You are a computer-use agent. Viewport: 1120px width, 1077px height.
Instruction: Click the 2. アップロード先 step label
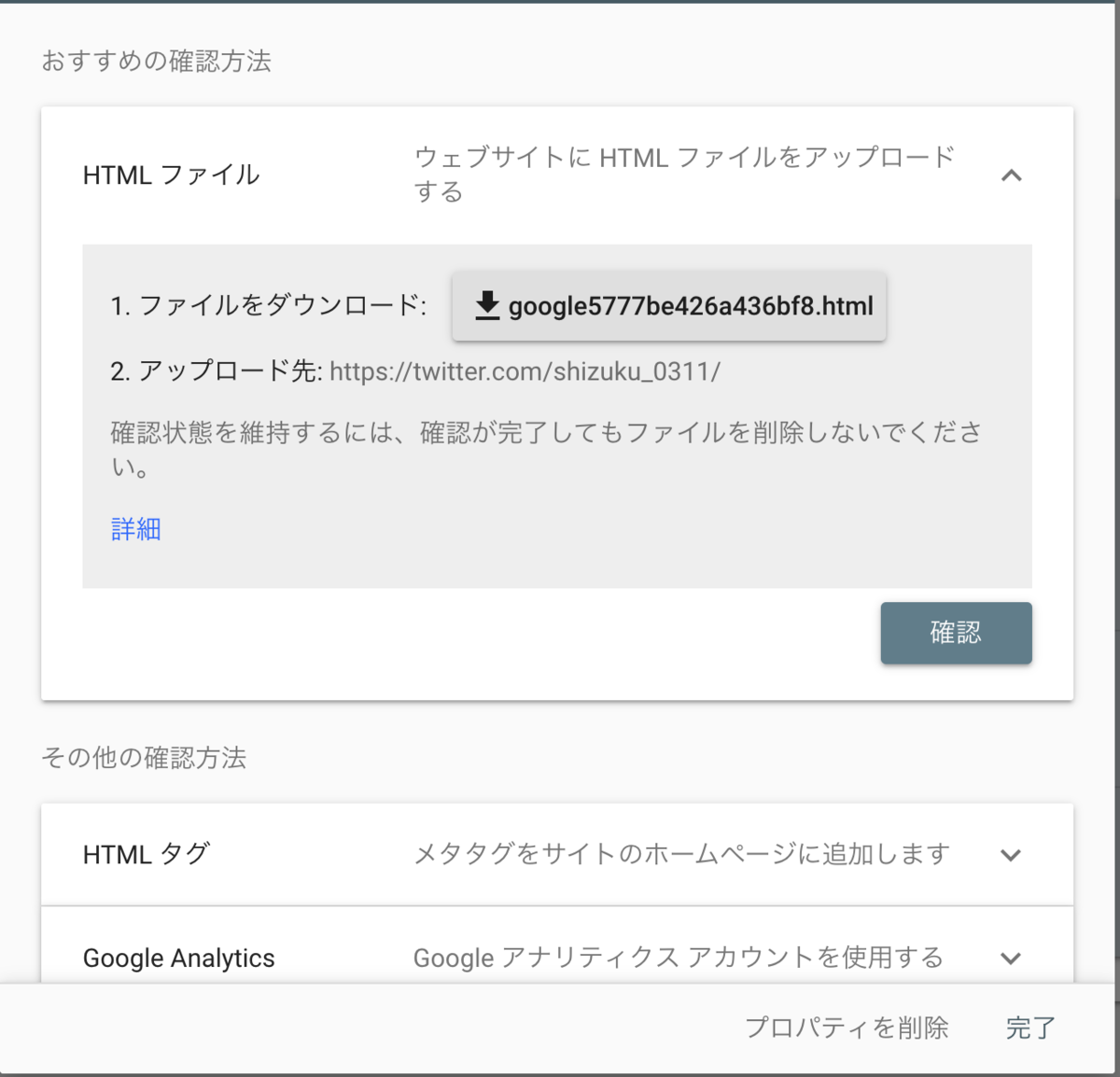217,371
